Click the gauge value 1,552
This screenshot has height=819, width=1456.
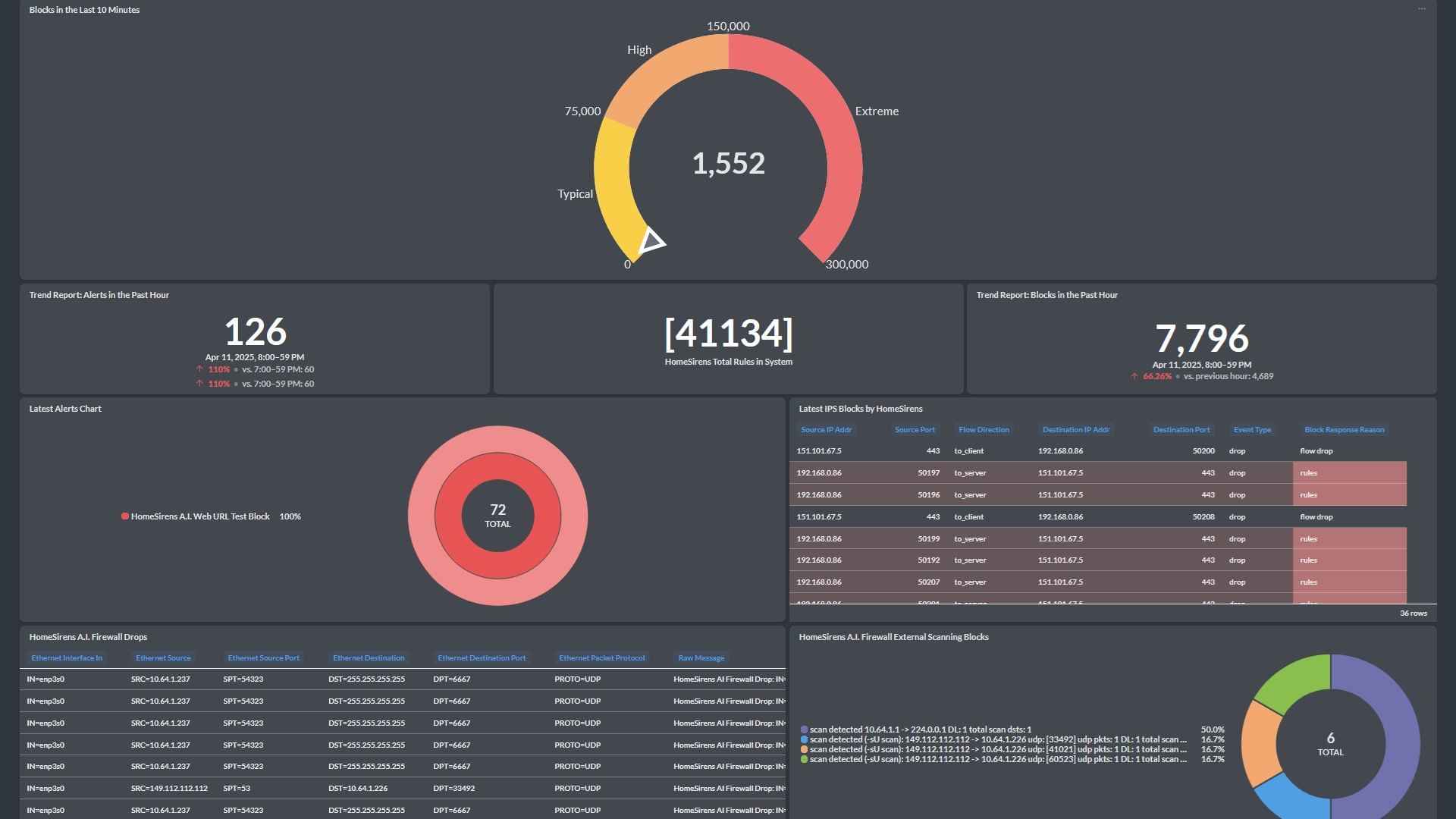[728, 163]
